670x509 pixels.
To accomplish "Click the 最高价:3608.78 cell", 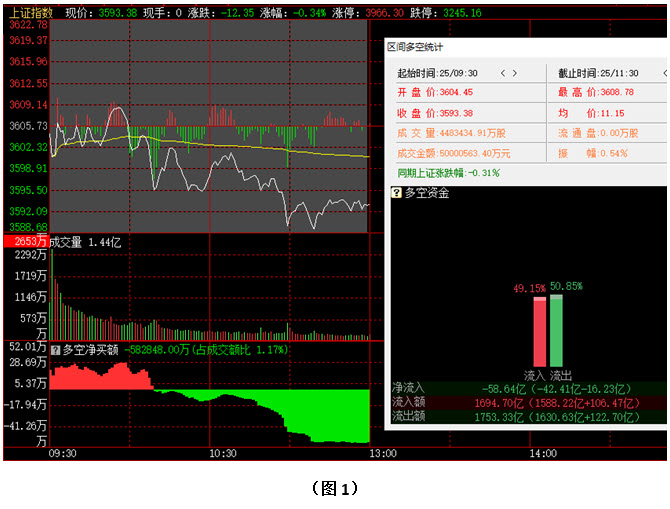I will [x=596, y=92].
